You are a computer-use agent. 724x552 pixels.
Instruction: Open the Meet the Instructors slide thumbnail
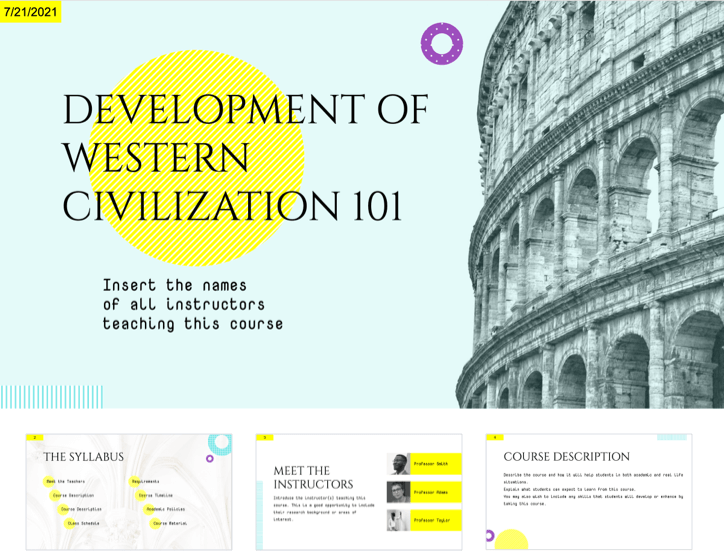(359, 492)
